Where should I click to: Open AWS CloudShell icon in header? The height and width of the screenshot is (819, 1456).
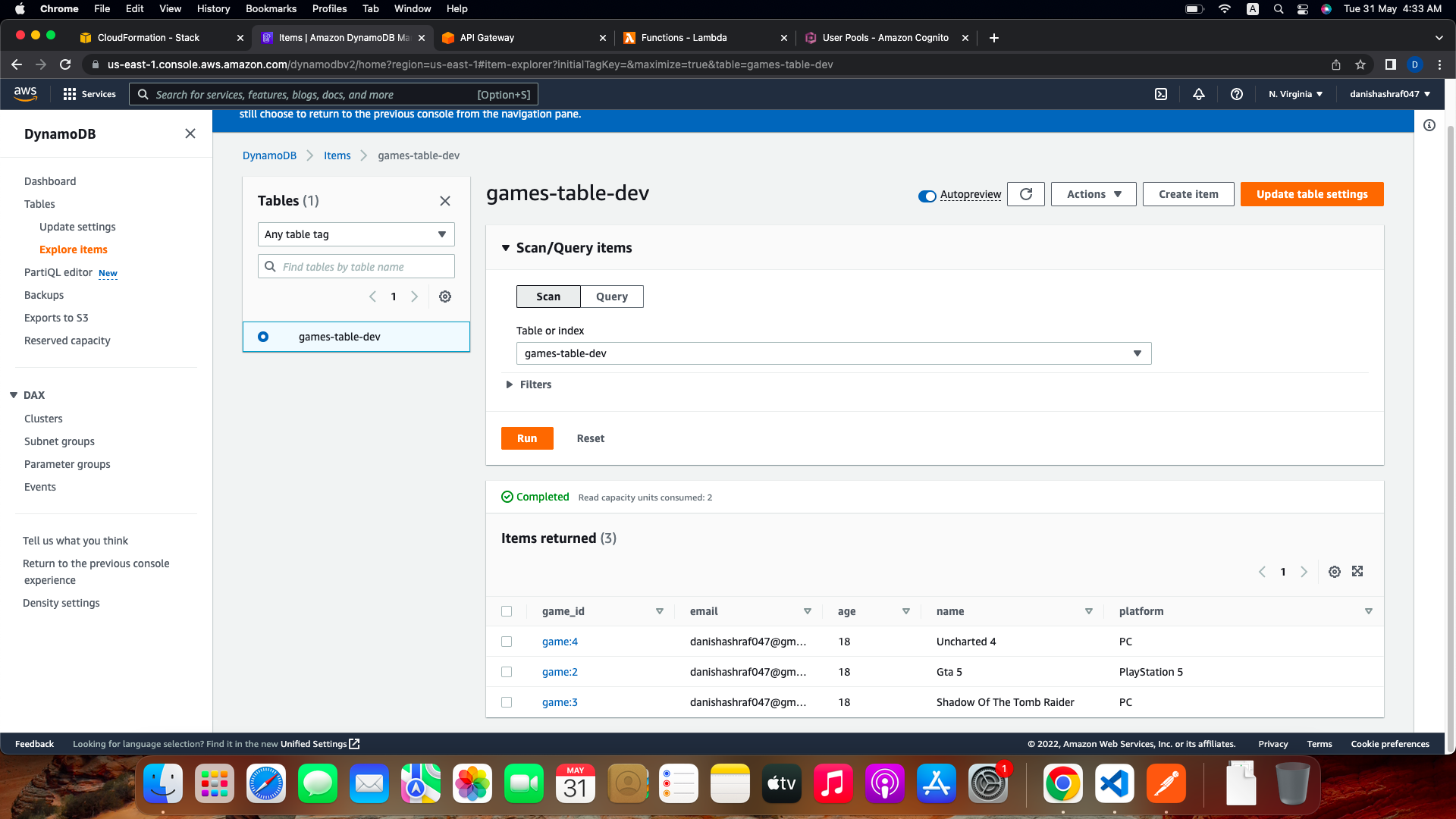coord(1161,94)
